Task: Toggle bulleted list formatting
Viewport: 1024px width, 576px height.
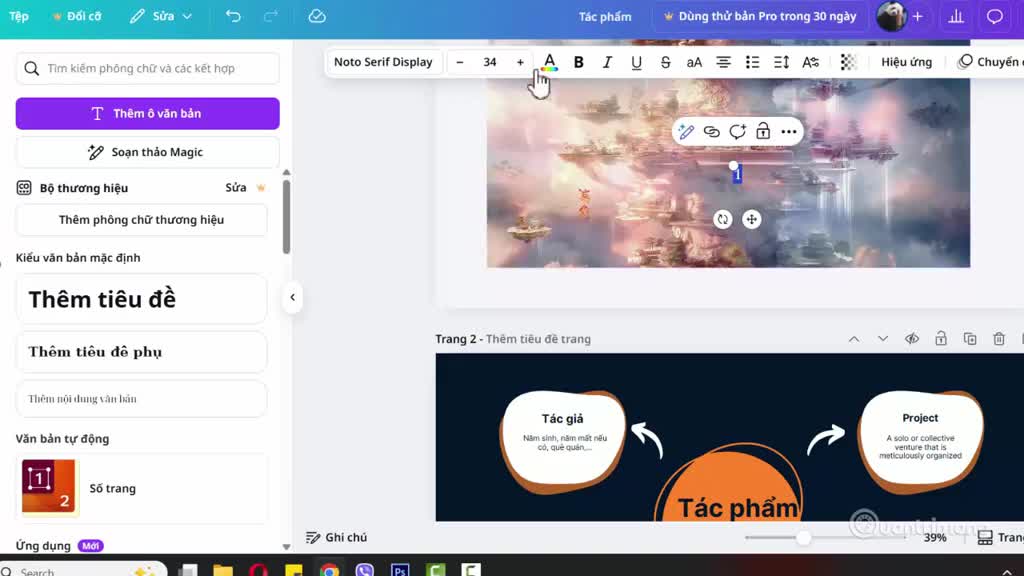Action: pyautogui.click(x=752, y=62)
